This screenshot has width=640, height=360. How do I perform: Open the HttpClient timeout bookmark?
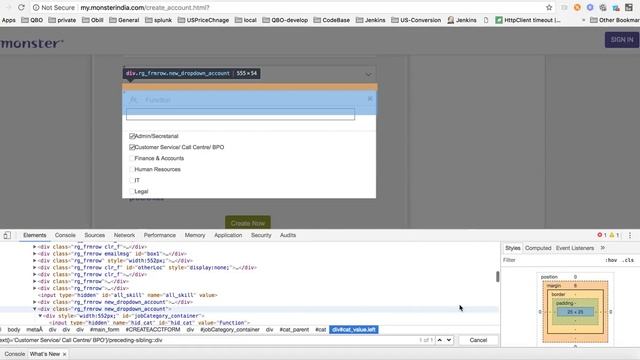[x=528, y=20]
